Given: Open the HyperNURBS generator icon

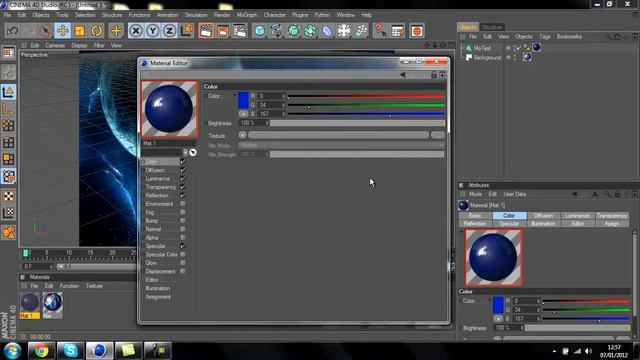Looking at the screenshot, I should pyautogui.click(x=293, y=31).
